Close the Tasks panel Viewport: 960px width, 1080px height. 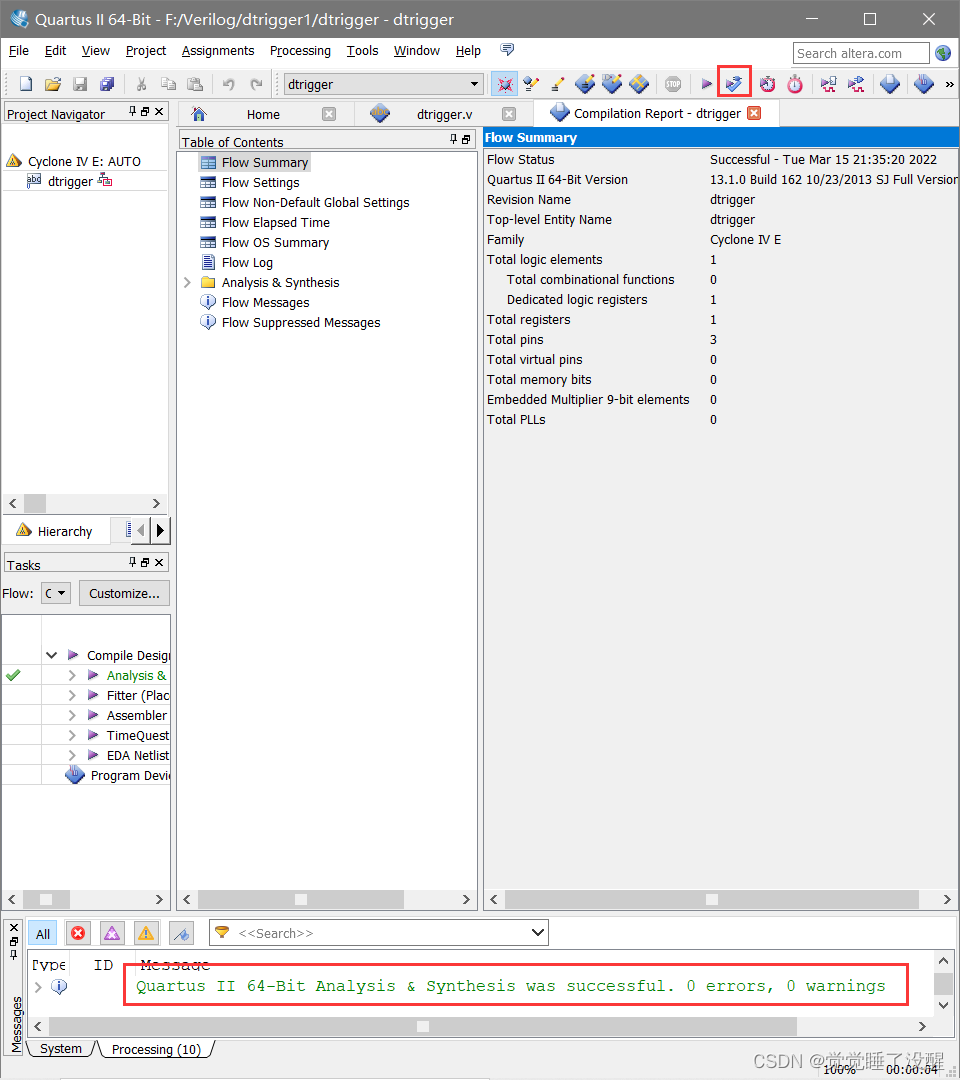point(159,562)
